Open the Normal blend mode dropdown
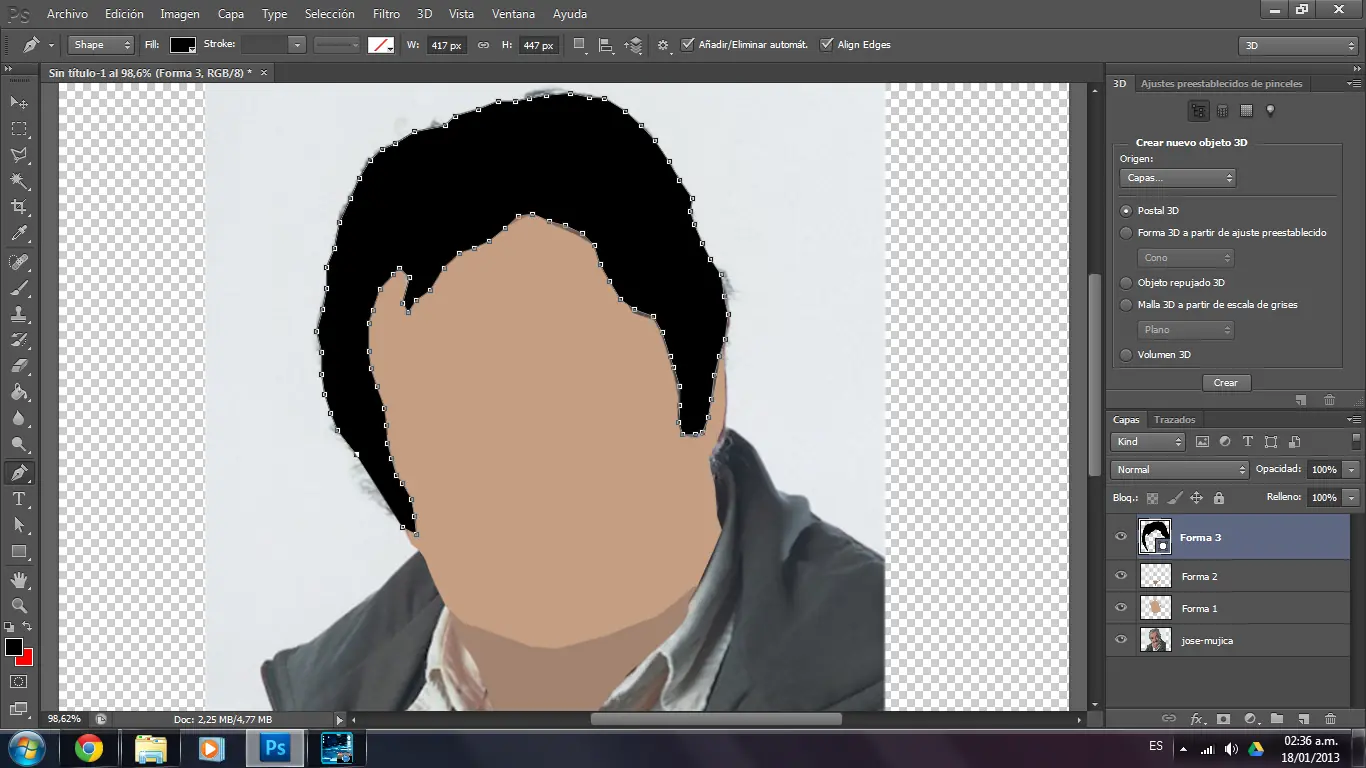The height and width of the screenshot is (768, 1366). point(1180,470)
